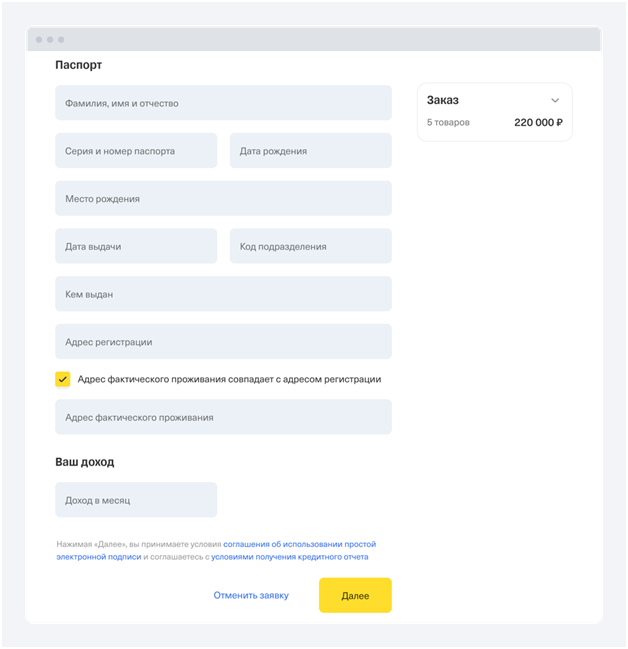Screen dimensions: 628x649
Task: Click the actual residence address field
Action: pos(223,417)
